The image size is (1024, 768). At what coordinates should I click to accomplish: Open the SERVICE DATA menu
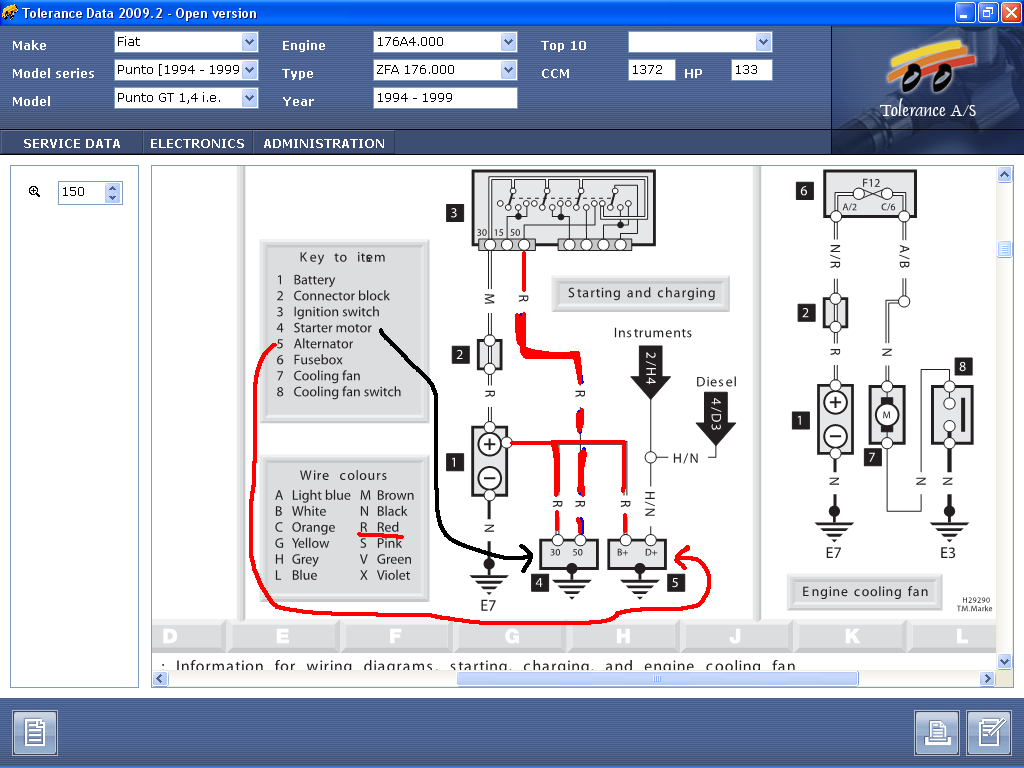point(72,143)
